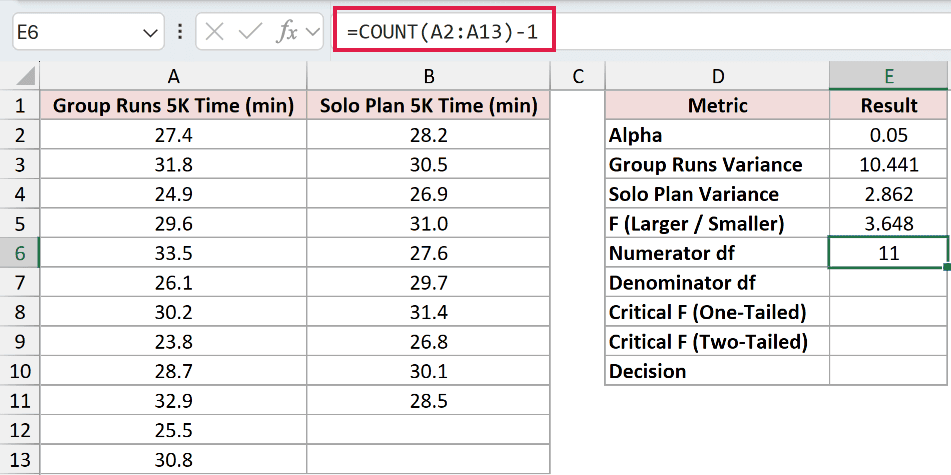Viewport: 951px width, 475px height.
Task: Click the 'Critical F (Two-Tailed)' cell
Action: click(717, 342)
